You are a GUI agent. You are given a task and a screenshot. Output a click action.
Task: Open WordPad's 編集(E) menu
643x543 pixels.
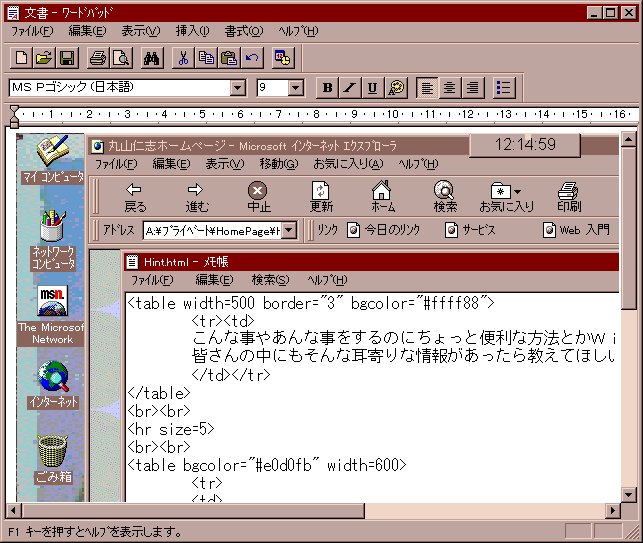[x=87, y=31]
